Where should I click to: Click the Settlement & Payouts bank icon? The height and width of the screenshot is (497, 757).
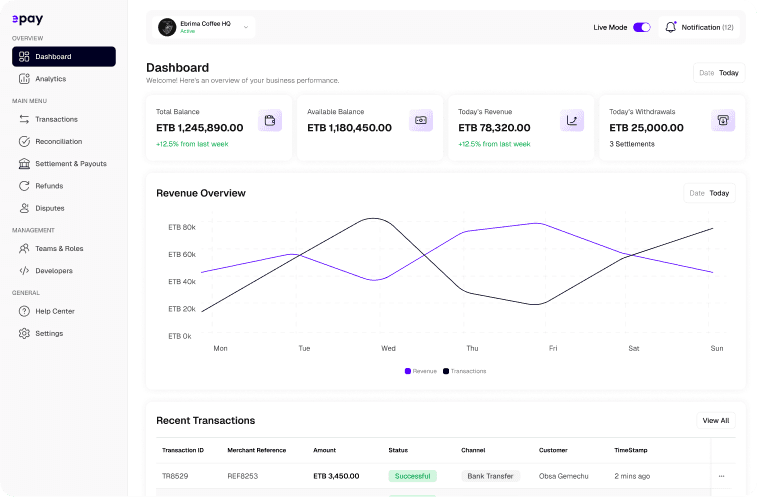[x=24, y=164]
